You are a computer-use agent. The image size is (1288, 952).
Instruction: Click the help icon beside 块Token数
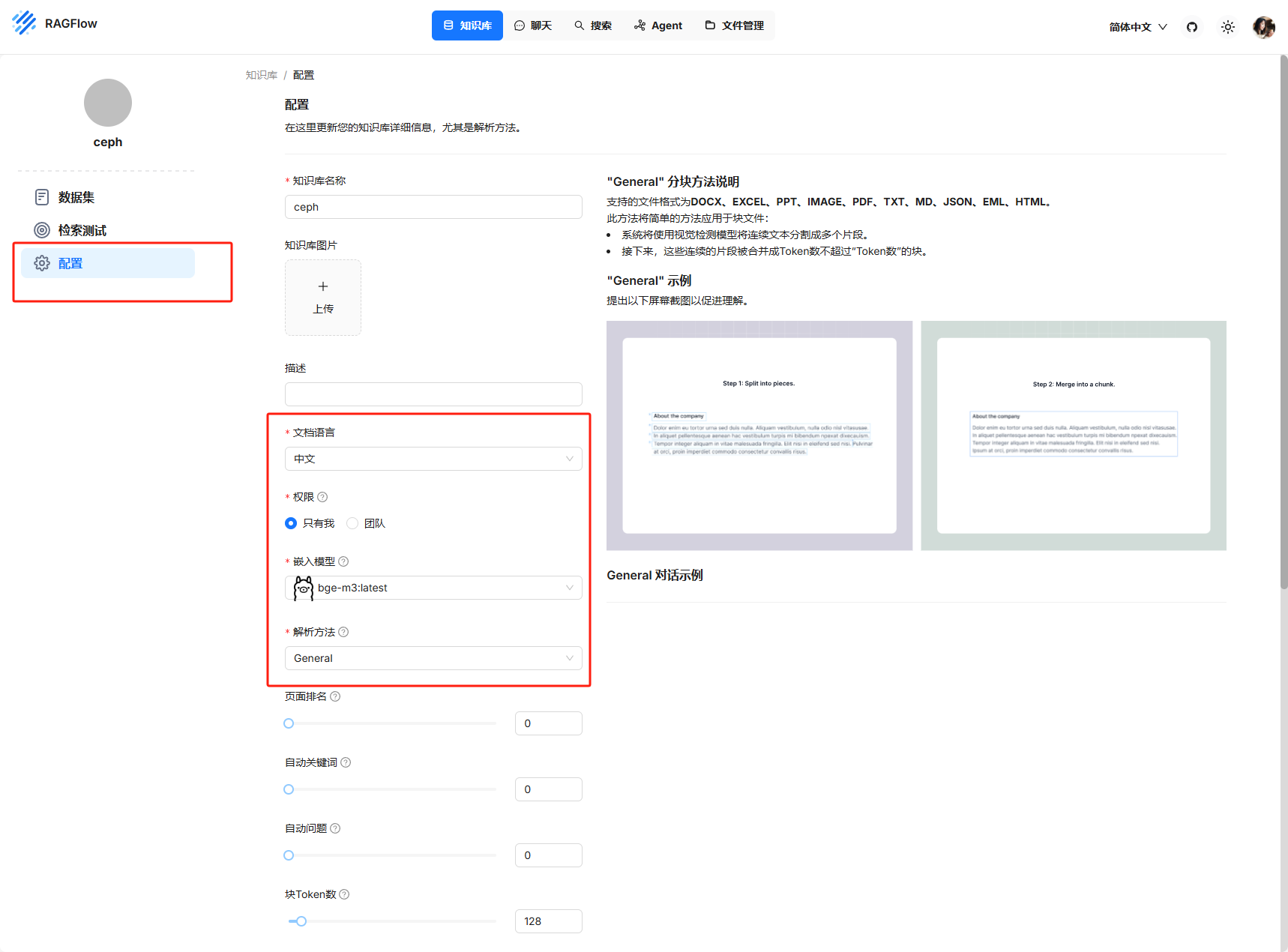click(x=344, y=894)
